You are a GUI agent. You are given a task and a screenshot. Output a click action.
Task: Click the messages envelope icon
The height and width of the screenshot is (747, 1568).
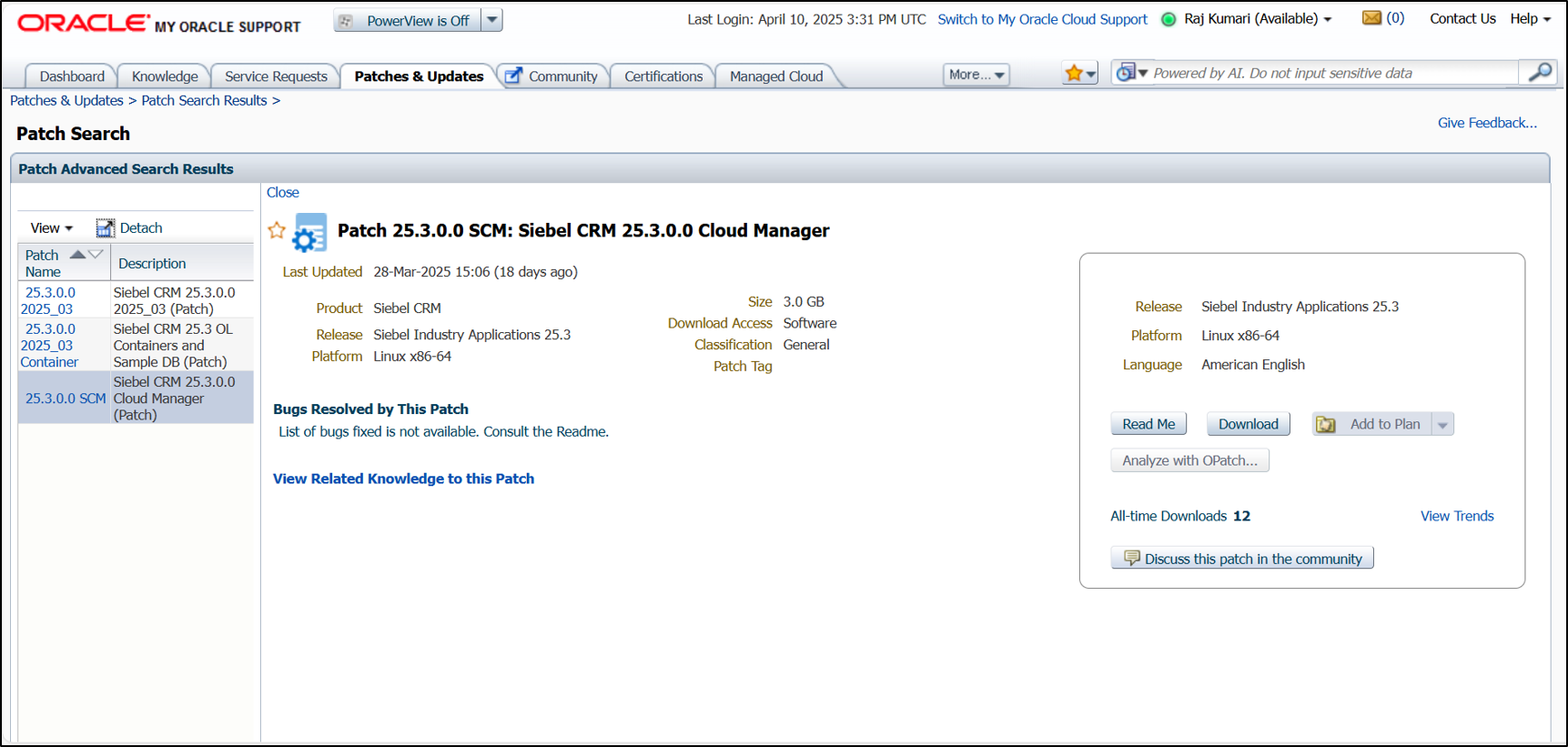(1371, 18)
